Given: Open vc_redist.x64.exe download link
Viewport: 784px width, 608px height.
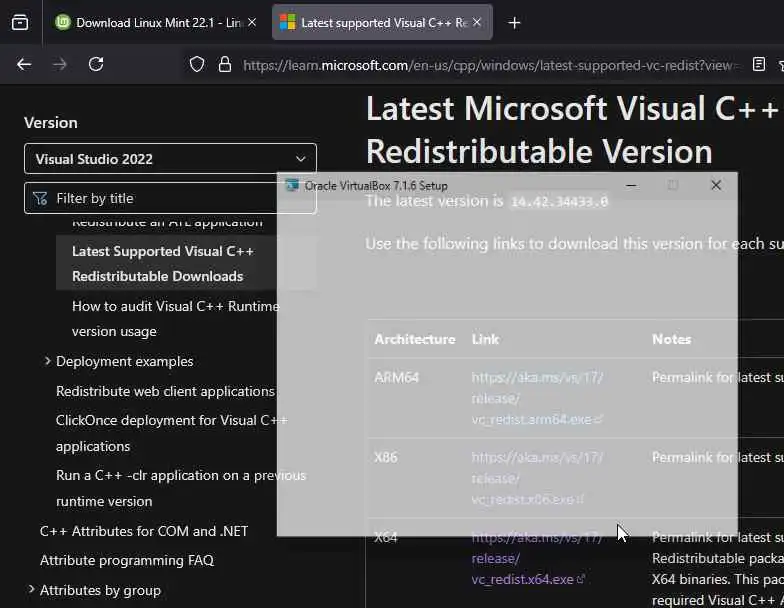Looking at the screenshot, I should coord(522,579).
